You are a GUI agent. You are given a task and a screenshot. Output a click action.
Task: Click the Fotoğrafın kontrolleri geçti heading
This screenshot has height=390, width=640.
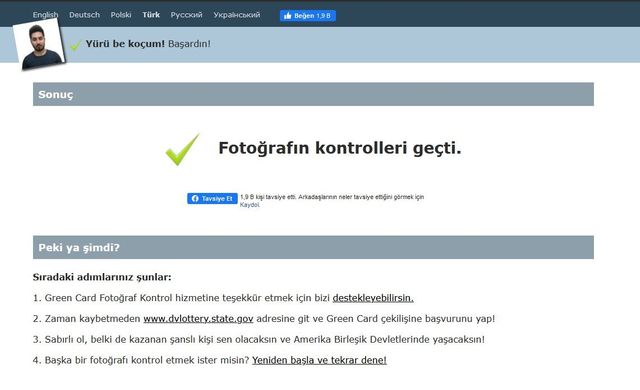click(x=340, y=148)
